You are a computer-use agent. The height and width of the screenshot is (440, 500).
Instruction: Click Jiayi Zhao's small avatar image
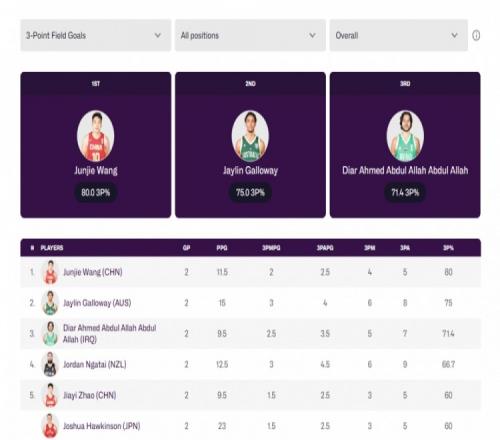[50, 395]
